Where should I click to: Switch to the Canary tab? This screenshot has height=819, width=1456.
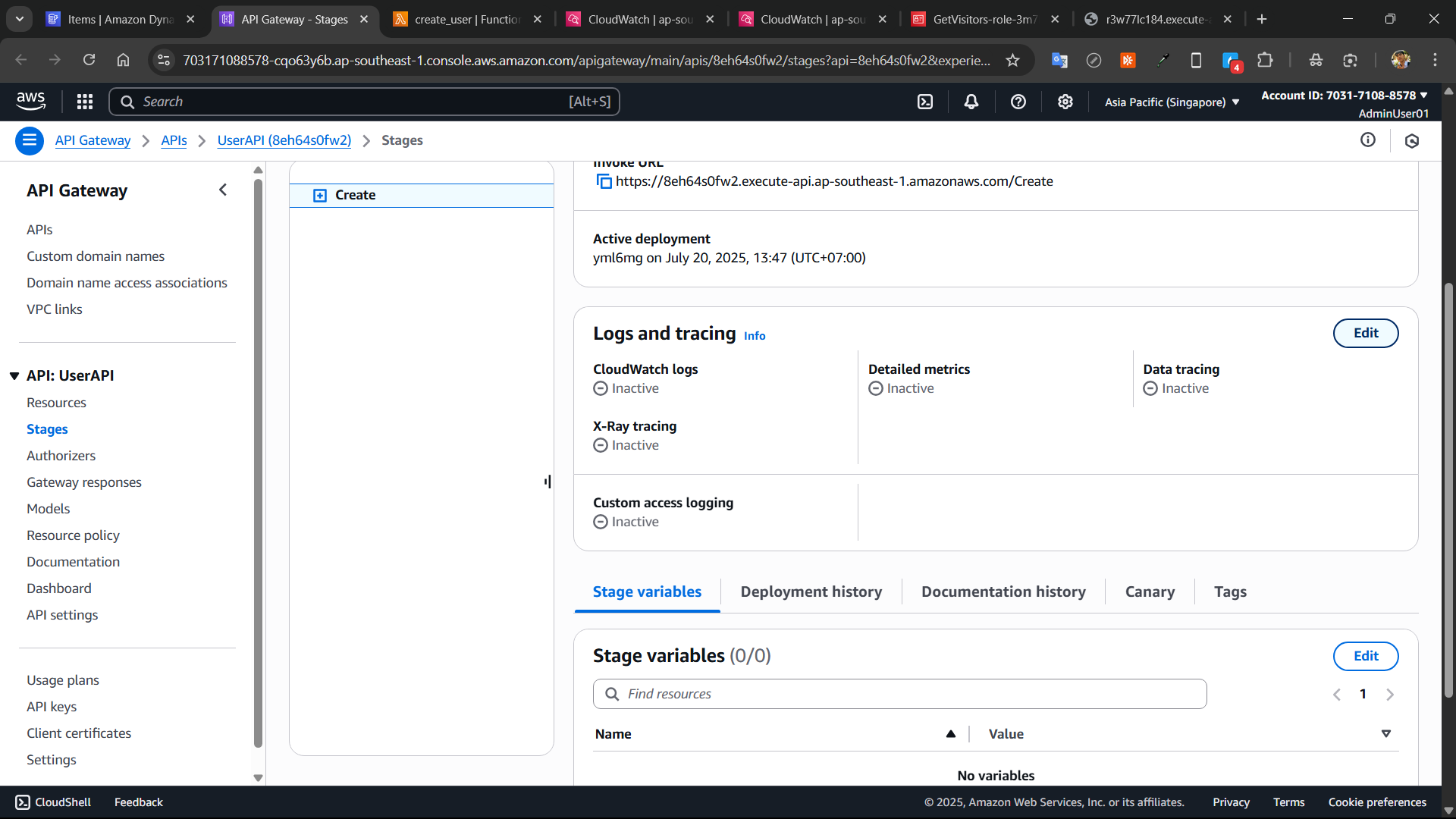(1150, 591)
